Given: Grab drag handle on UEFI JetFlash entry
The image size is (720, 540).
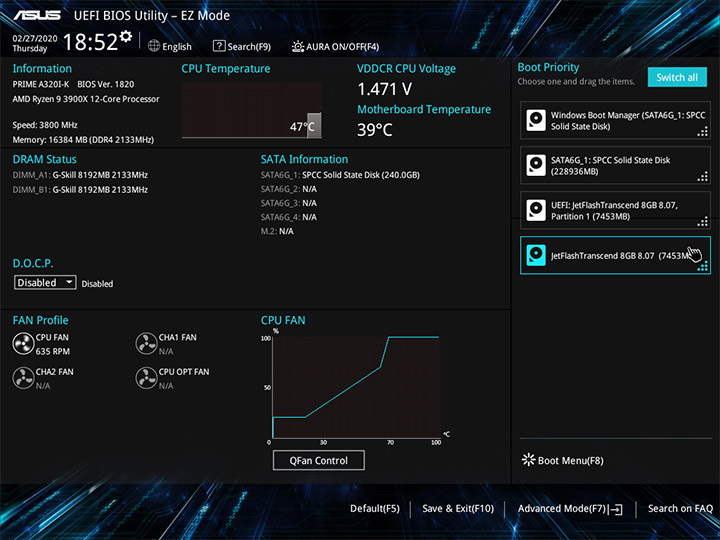Looking at the screenshot, I should (x=703, y=222).
